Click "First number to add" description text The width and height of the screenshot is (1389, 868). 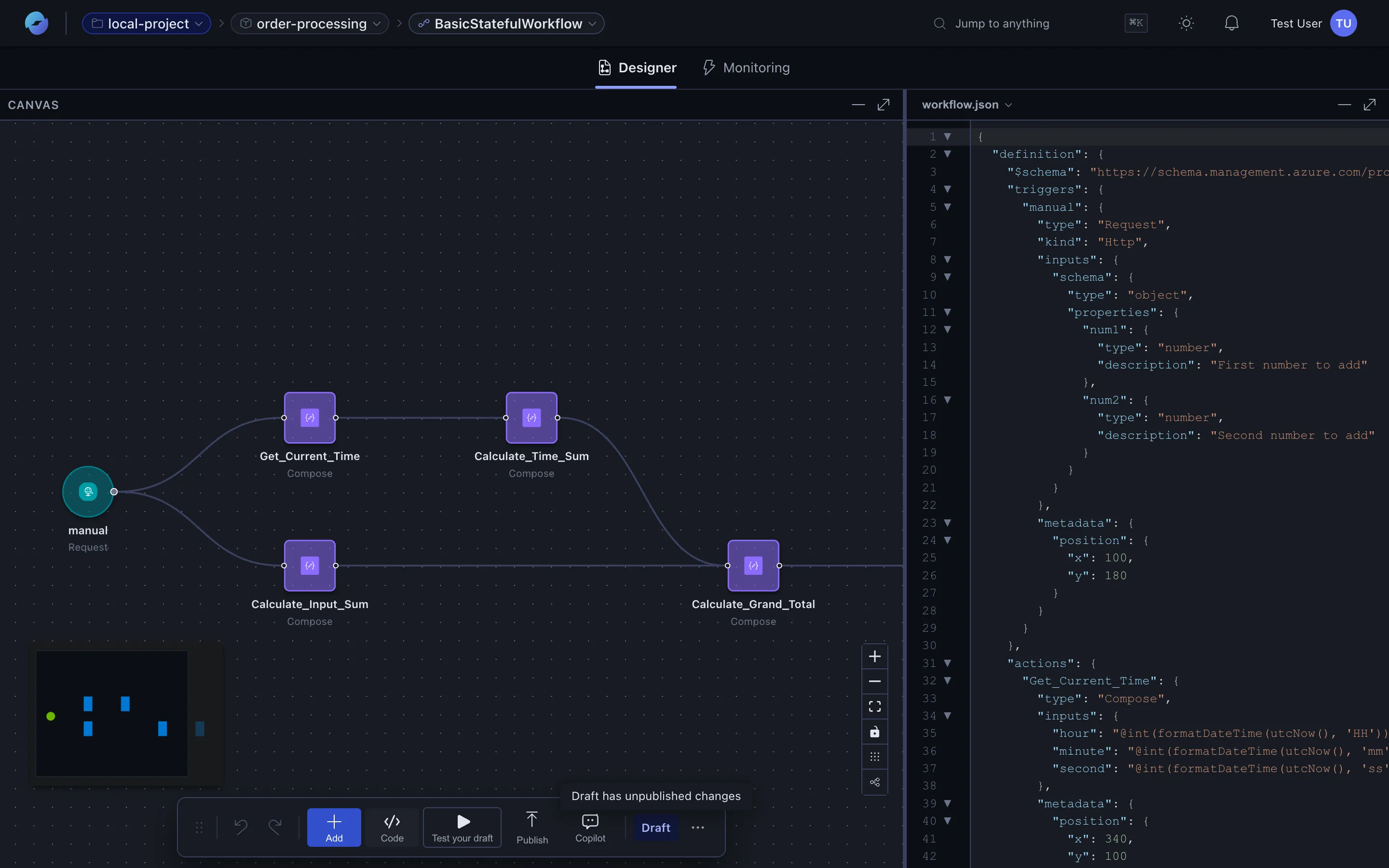pyautogui.click(x=1289, y=365)
